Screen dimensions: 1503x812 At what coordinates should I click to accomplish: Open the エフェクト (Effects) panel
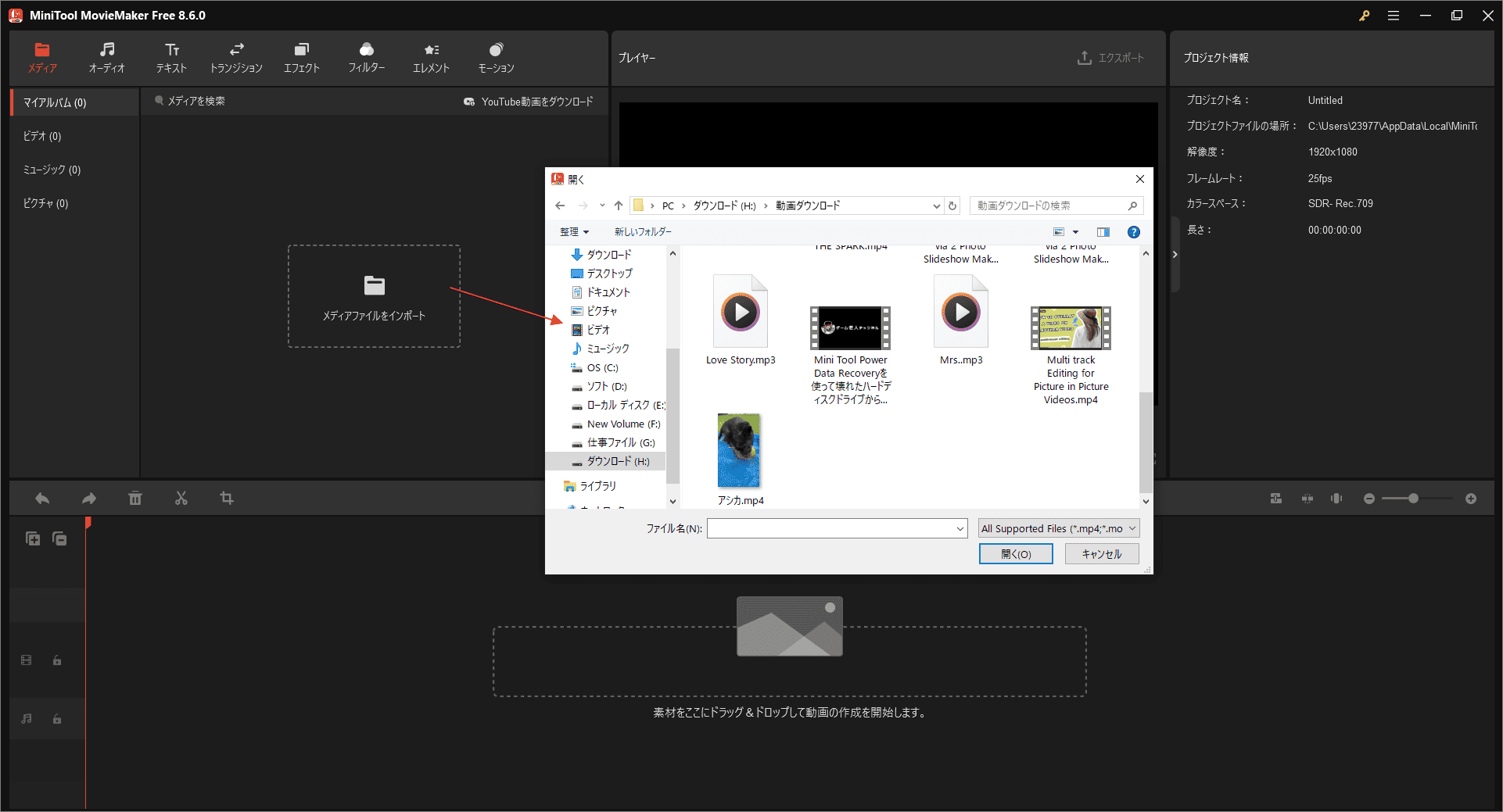[x=302, y=56]
